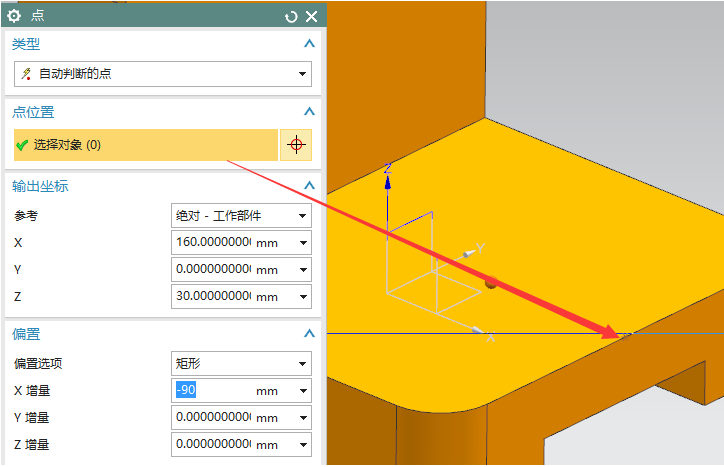Collapse the 输出坐标 section
This screenshot has height=467, width=724.
coord(309,186)
